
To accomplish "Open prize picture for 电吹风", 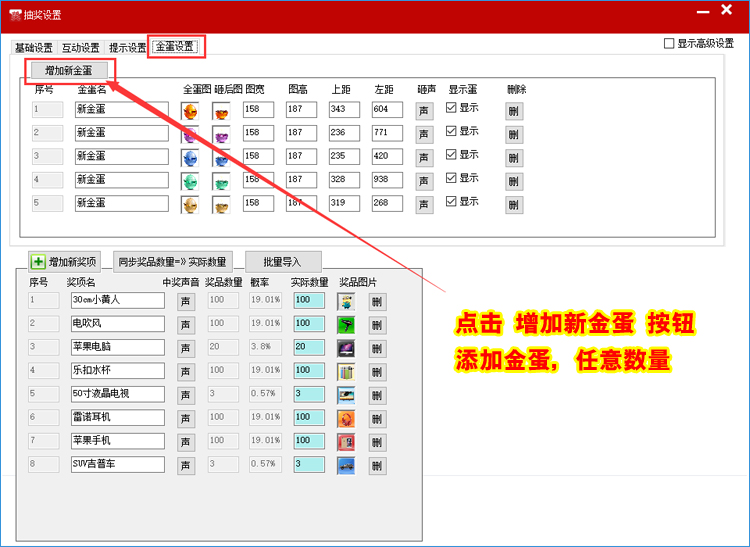I will point(346,325).
